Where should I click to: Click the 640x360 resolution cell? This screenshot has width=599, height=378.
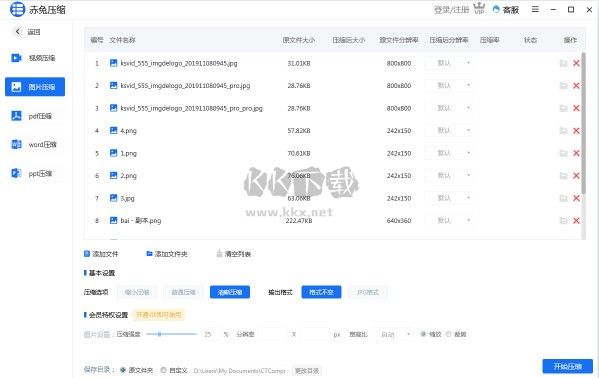pos(399,221)
